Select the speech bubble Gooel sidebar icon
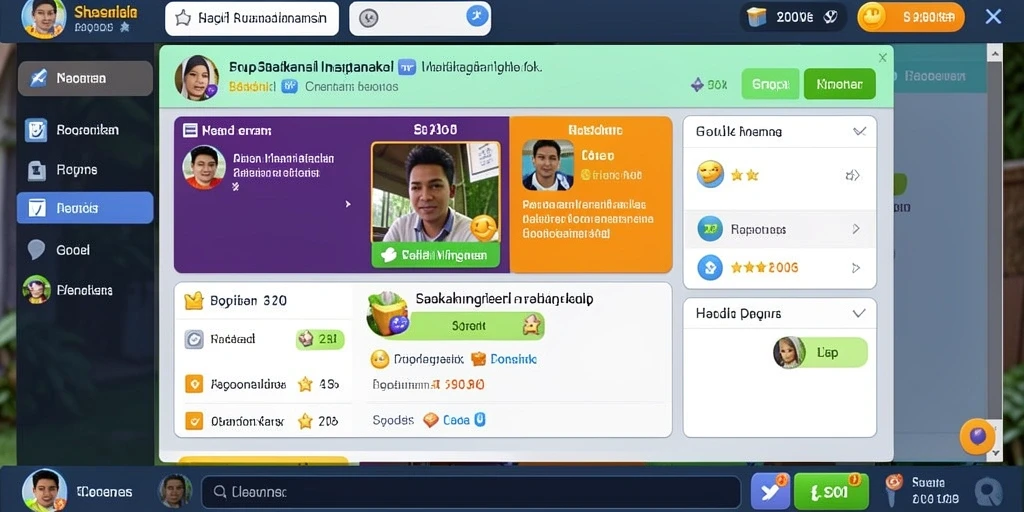The width and height of the screenshot is (1024, 512). (x=37, y=249)
